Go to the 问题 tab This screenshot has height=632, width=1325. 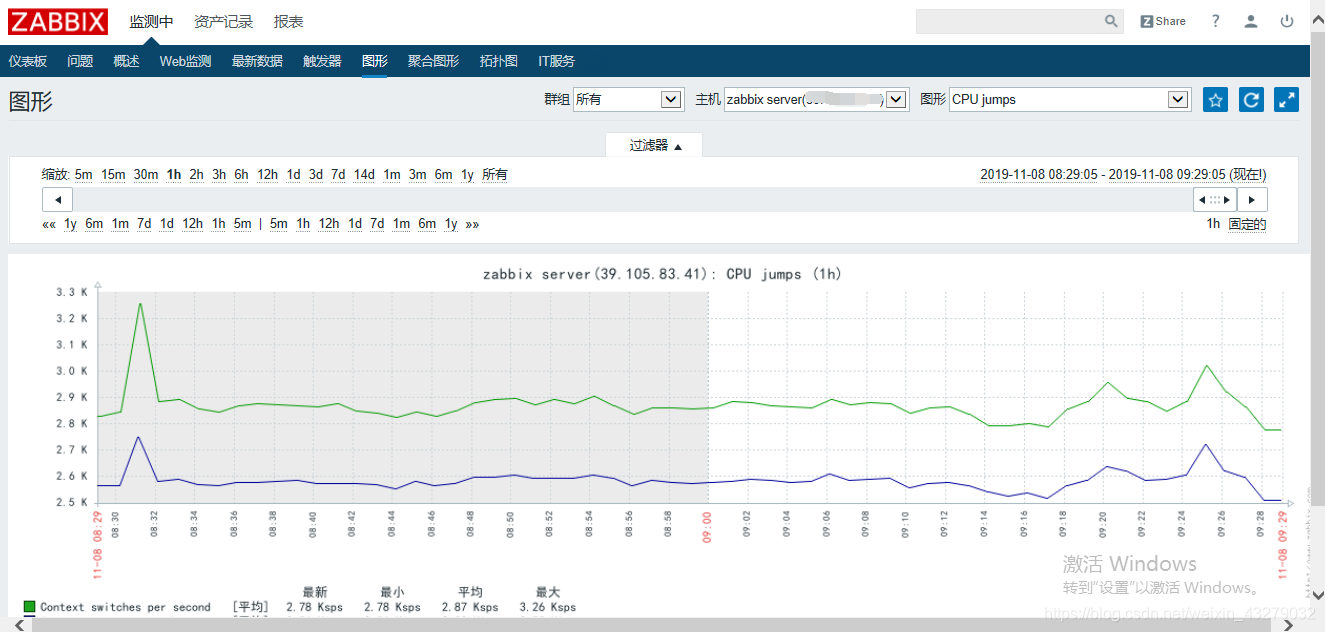pyautogui.click(x=80, y=61)
